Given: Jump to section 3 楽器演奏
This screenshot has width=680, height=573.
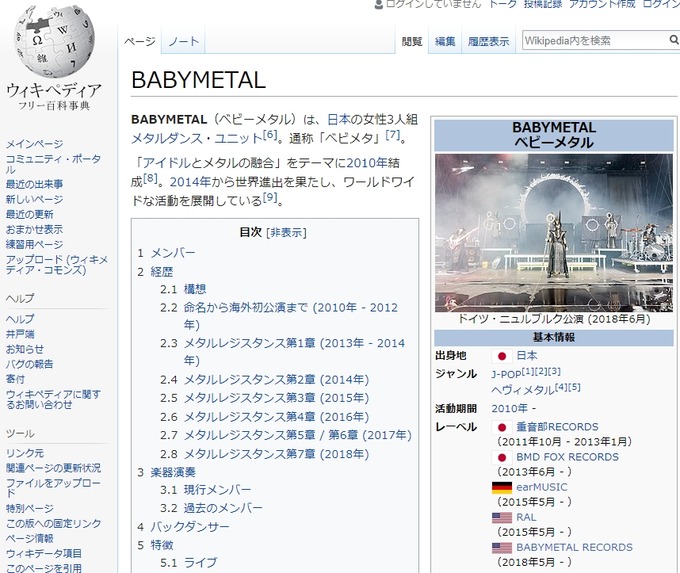Looking at the screenshot, I should 173,472.
